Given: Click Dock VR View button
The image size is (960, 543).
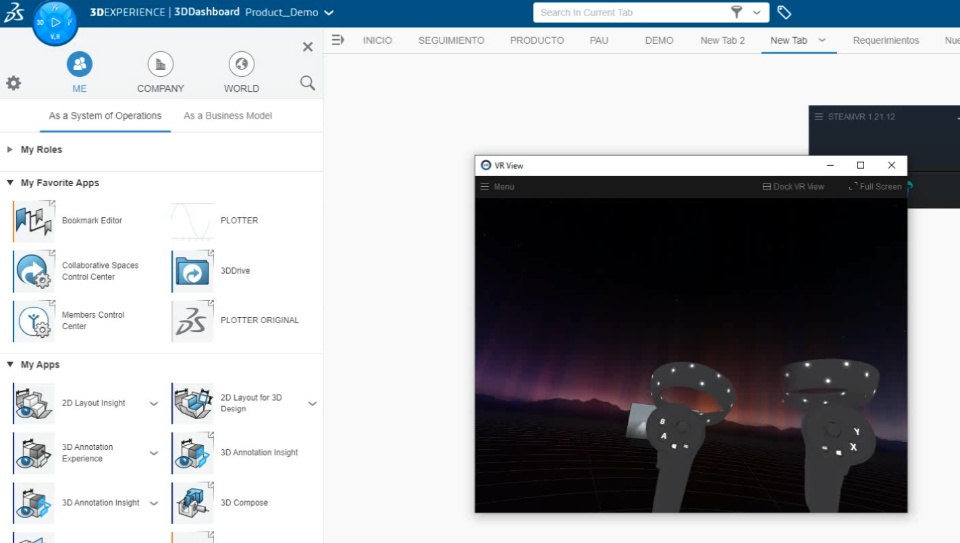Looking at the screenshot, I should [793, 187].
